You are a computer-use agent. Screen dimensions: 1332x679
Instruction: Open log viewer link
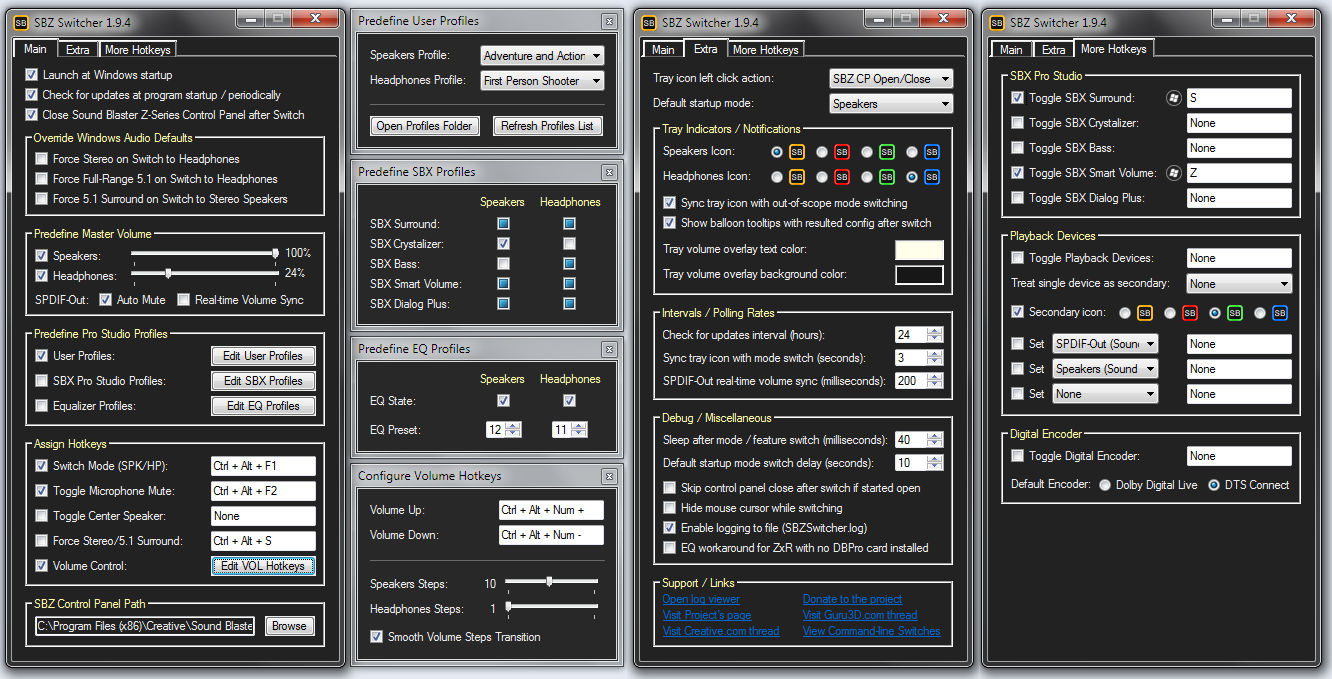(701, 599)
